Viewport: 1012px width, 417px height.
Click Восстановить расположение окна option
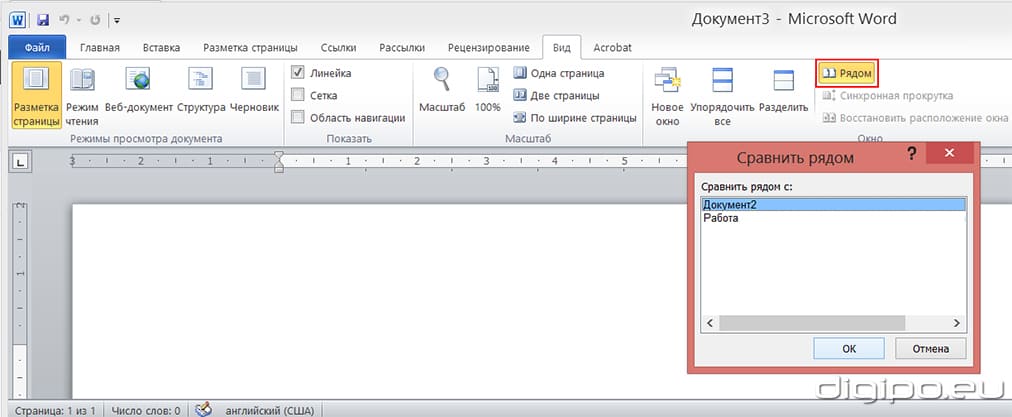[x=915, y=118]
